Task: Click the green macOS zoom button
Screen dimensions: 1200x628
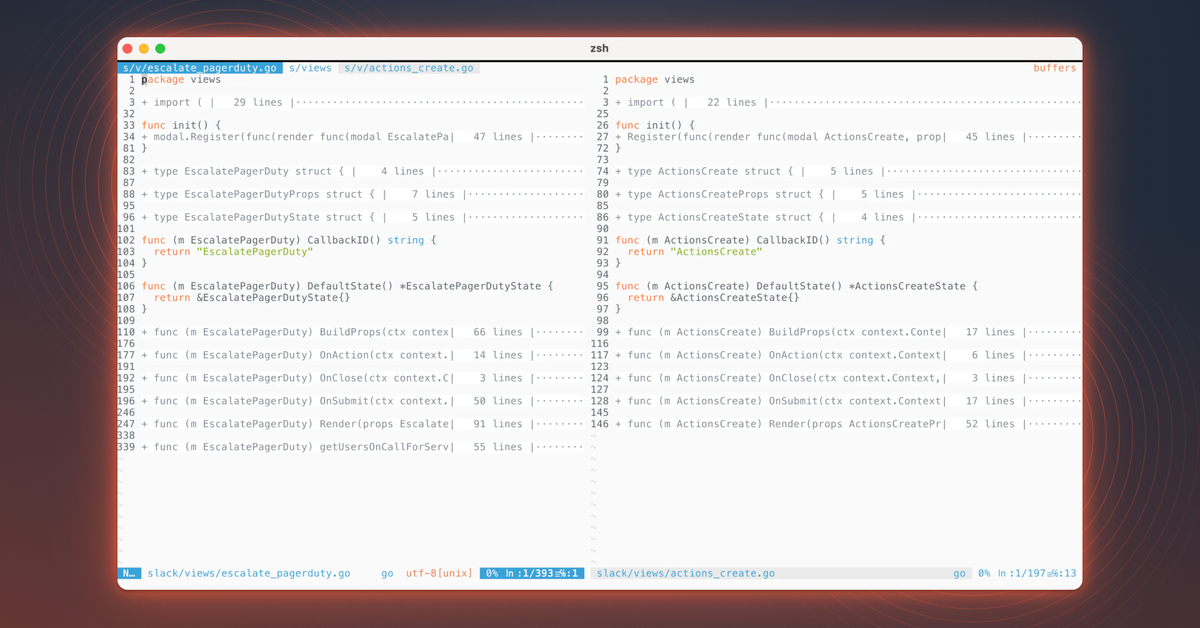Action: [159, 47]
